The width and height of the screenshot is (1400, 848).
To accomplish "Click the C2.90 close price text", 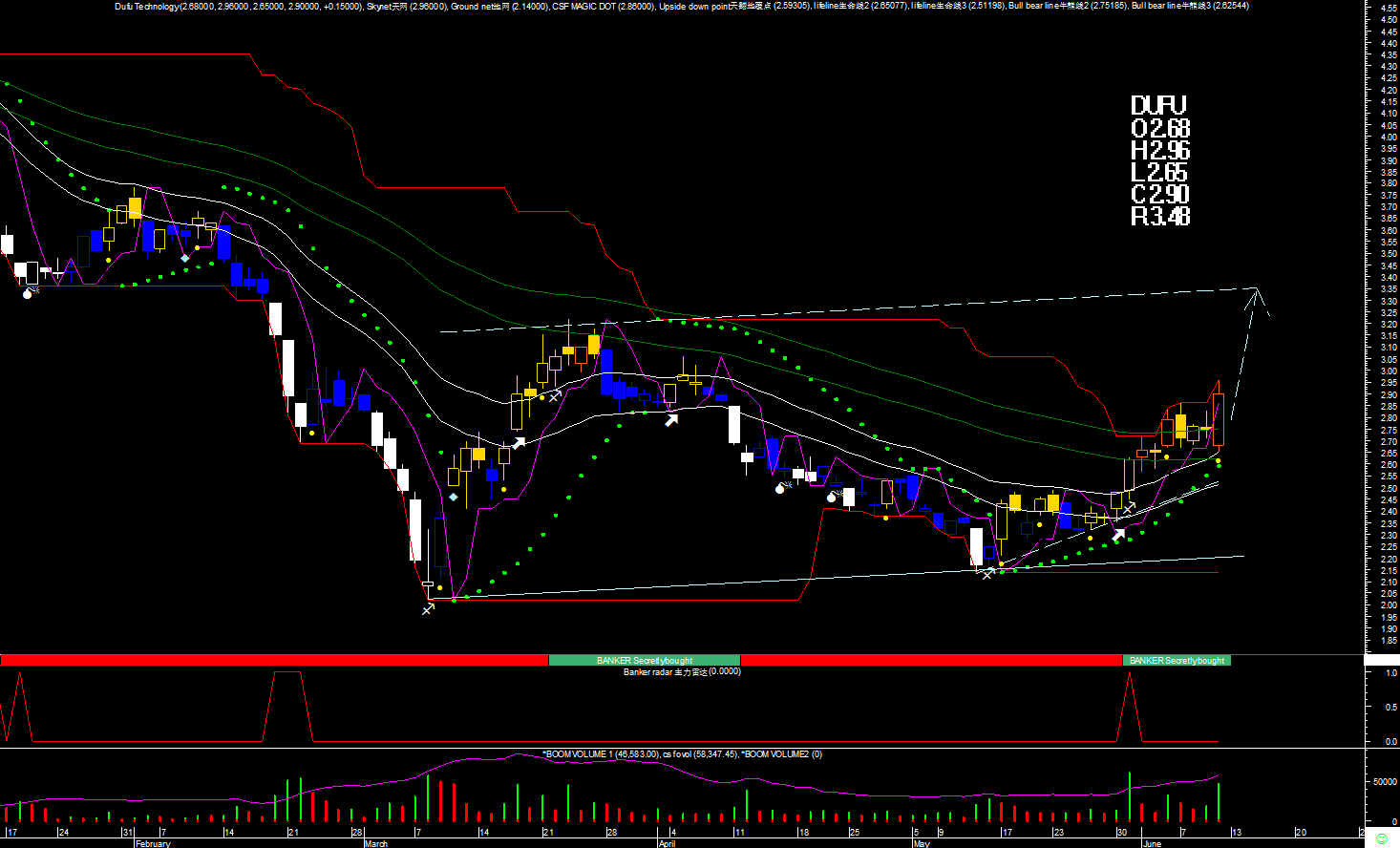I will coord(1160,194).
